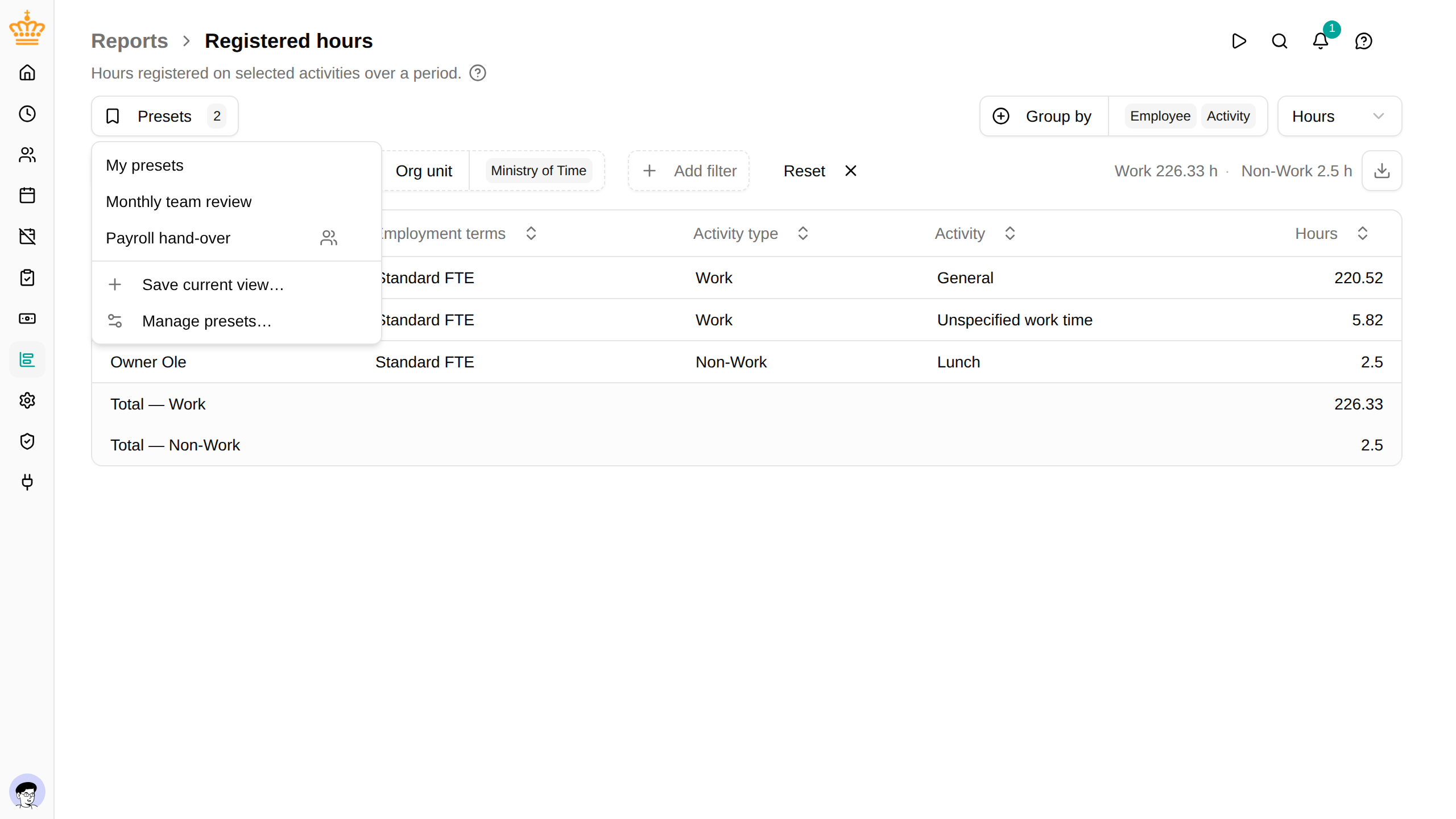
Task: Open the clock time tracking sidebar icon
Action: tap(27, 114)
